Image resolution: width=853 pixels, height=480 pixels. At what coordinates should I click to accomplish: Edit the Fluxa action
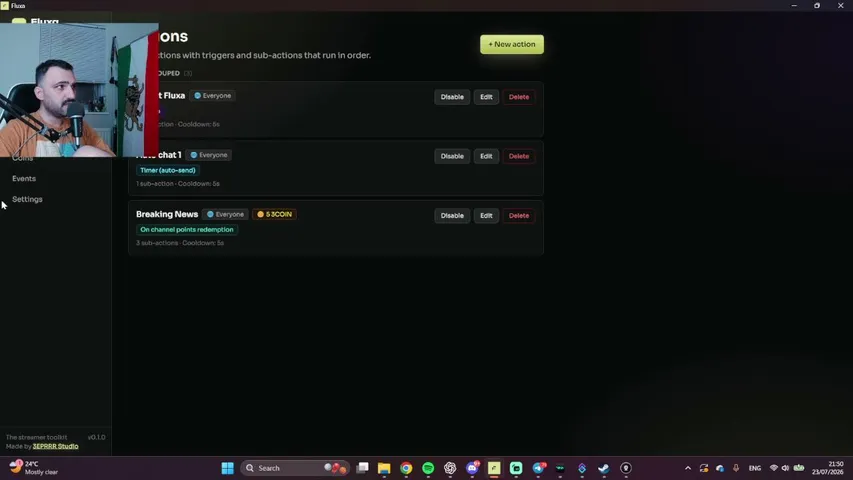(x=486, y=97)
